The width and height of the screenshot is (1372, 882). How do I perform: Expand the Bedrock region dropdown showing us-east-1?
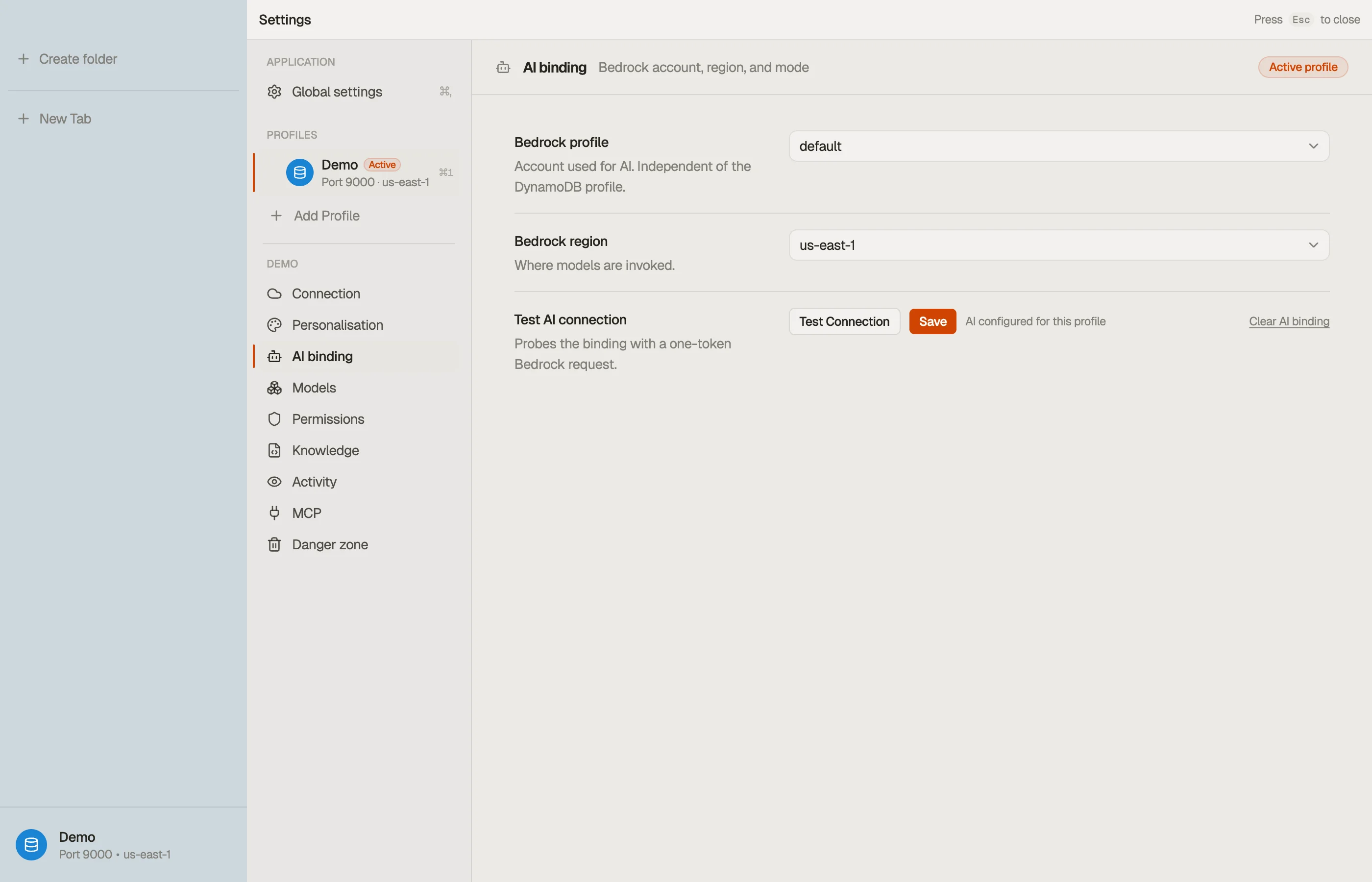[1059, 245]
